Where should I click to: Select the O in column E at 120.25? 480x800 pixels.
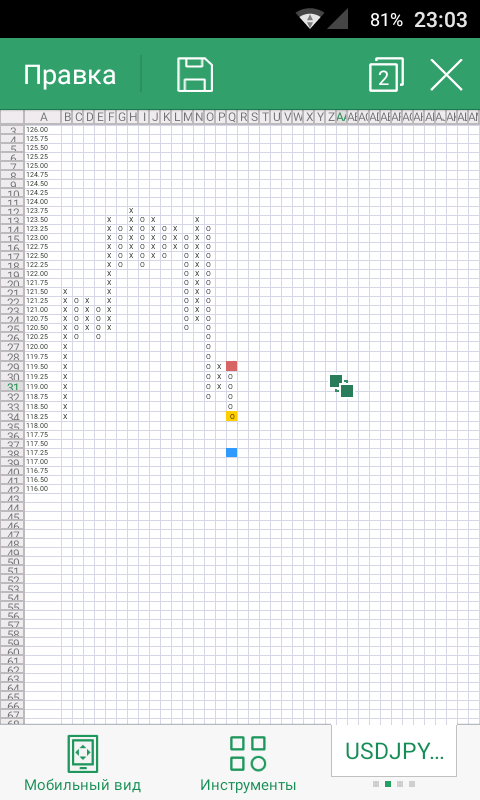click(98, 337)
